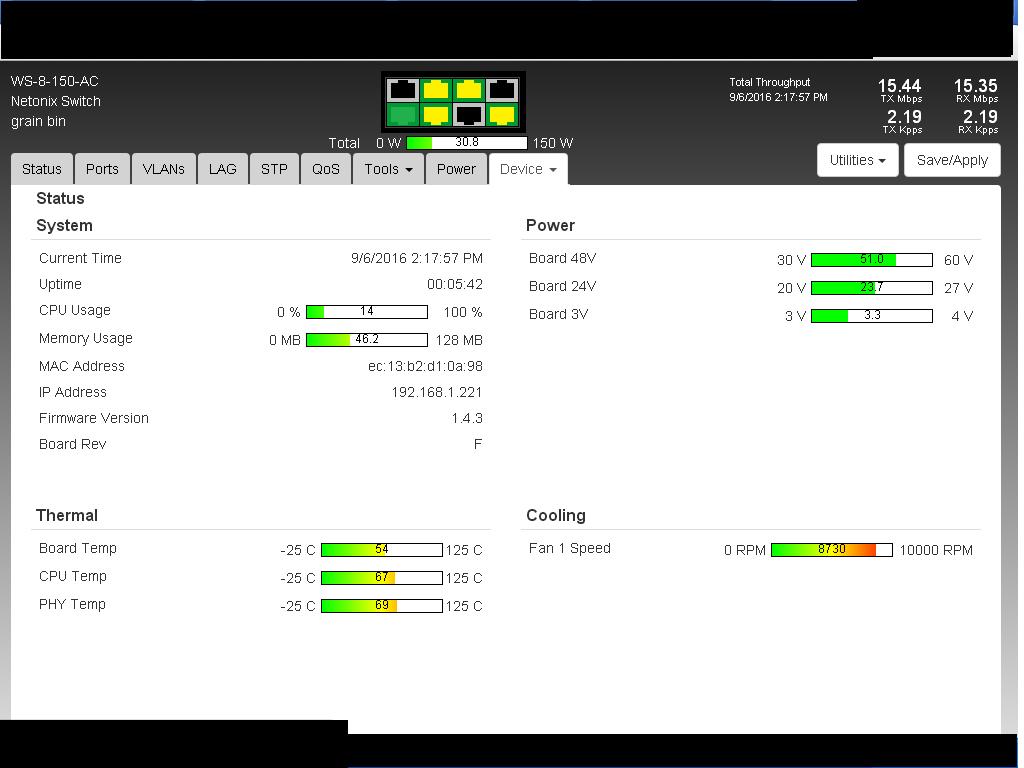Open the Ports tab

(x=102, y=169)
